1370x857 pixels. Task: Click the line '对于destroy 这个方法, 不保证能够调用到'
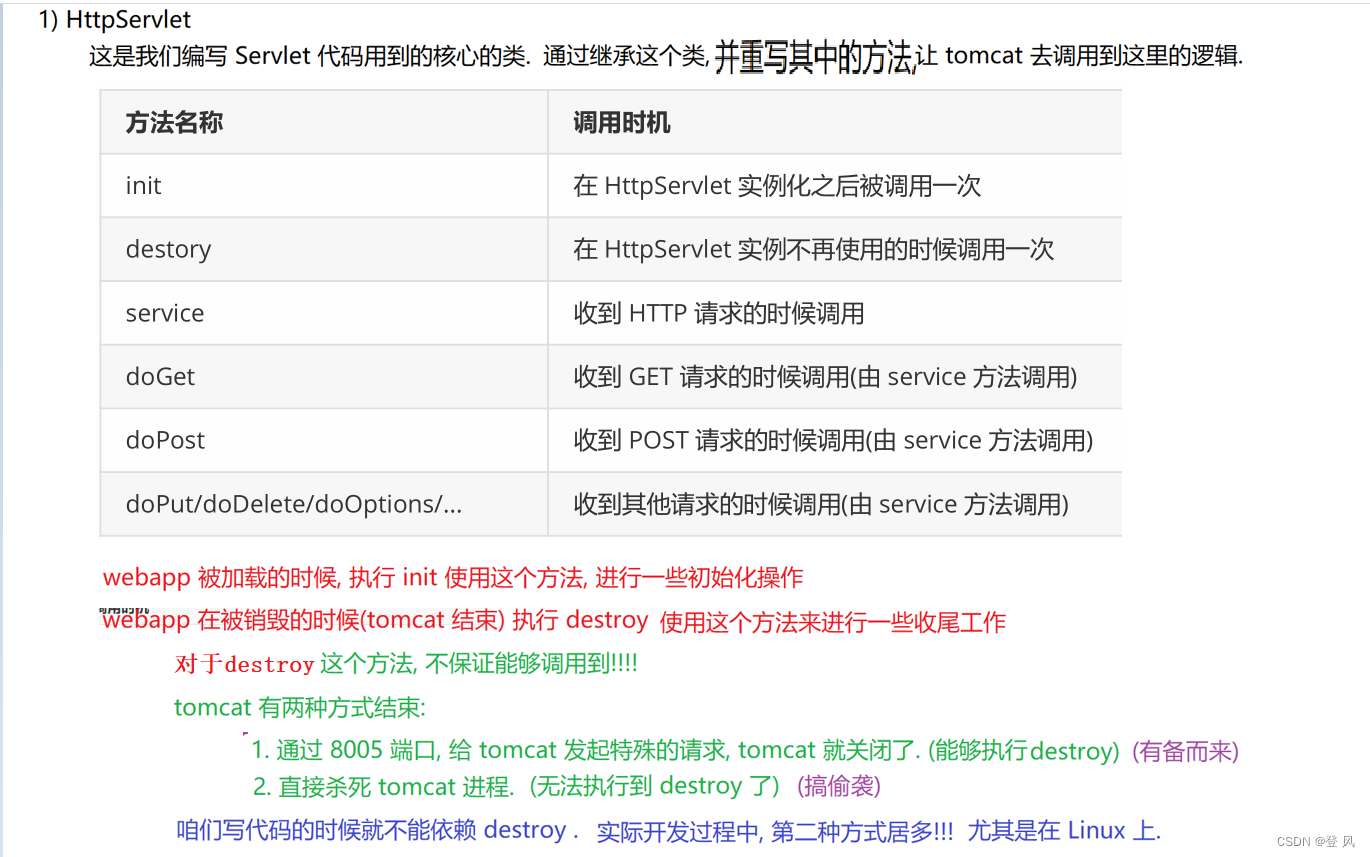(406, 664)
